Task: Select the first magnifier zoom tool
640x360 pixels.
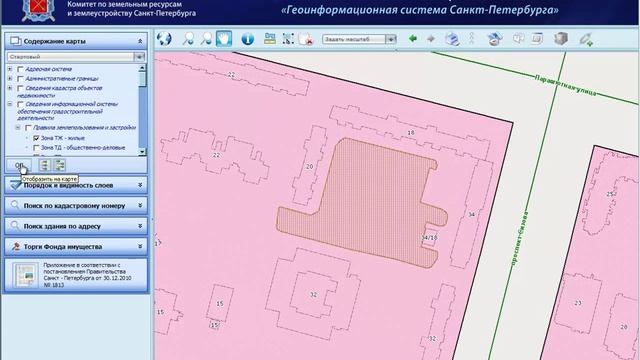Action: coord(188,39)
